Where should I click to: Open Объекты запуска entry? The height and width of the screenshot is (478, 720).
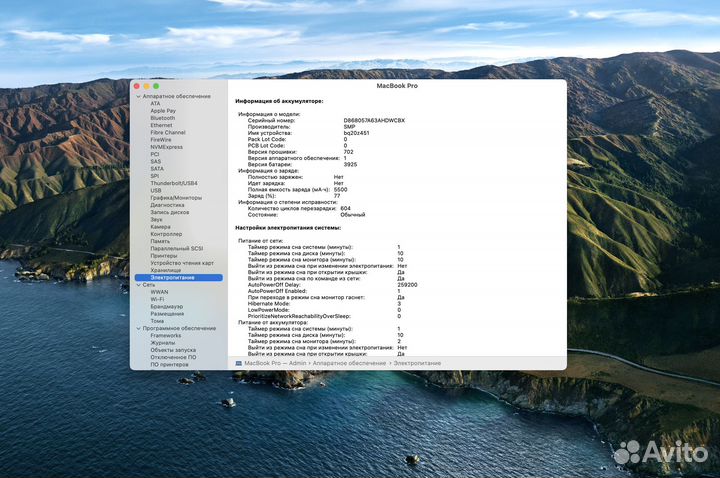coord(173,350)
